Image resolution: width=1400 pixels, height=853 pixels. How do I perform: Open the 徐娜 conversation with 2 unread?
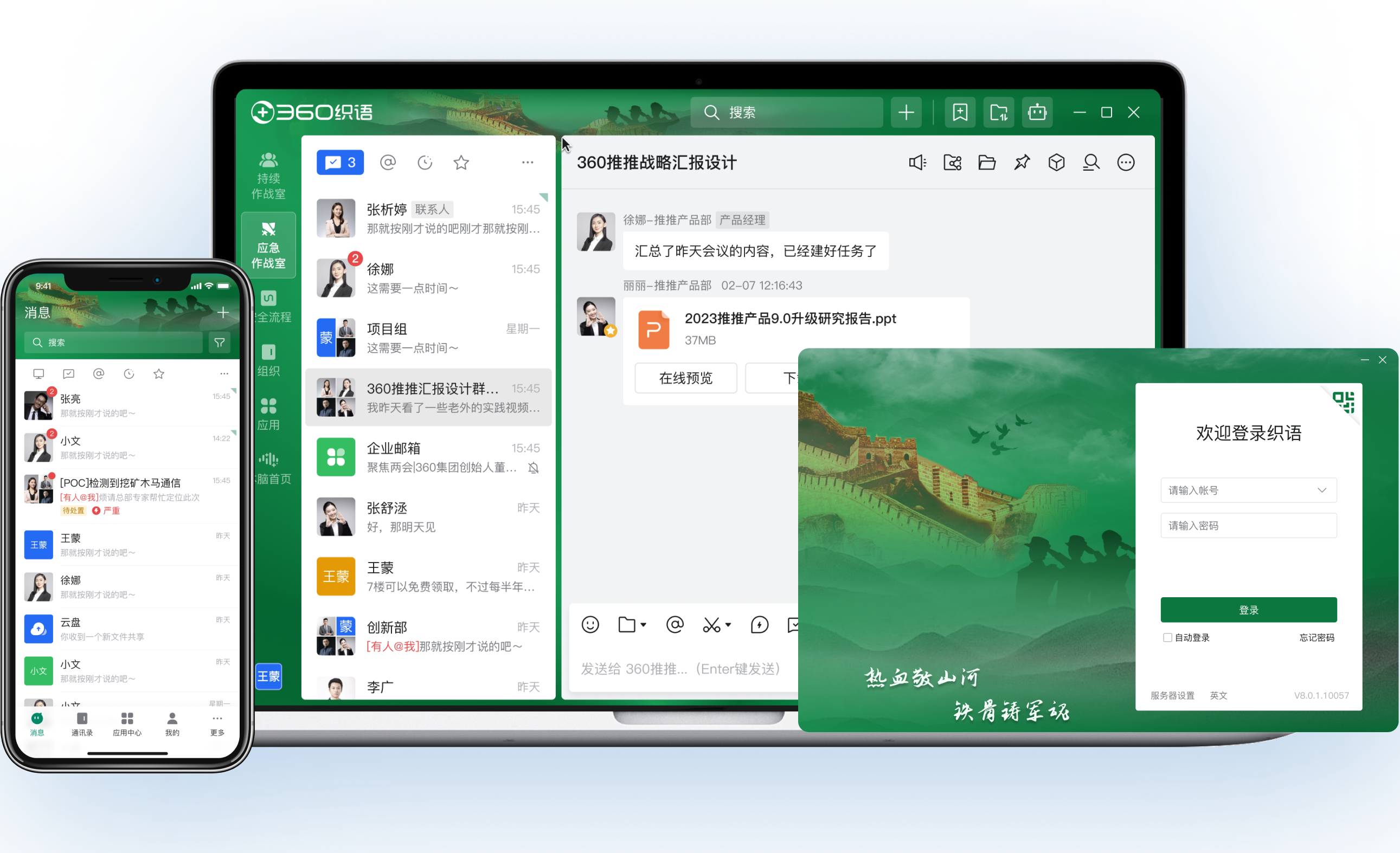click(428, 278)
